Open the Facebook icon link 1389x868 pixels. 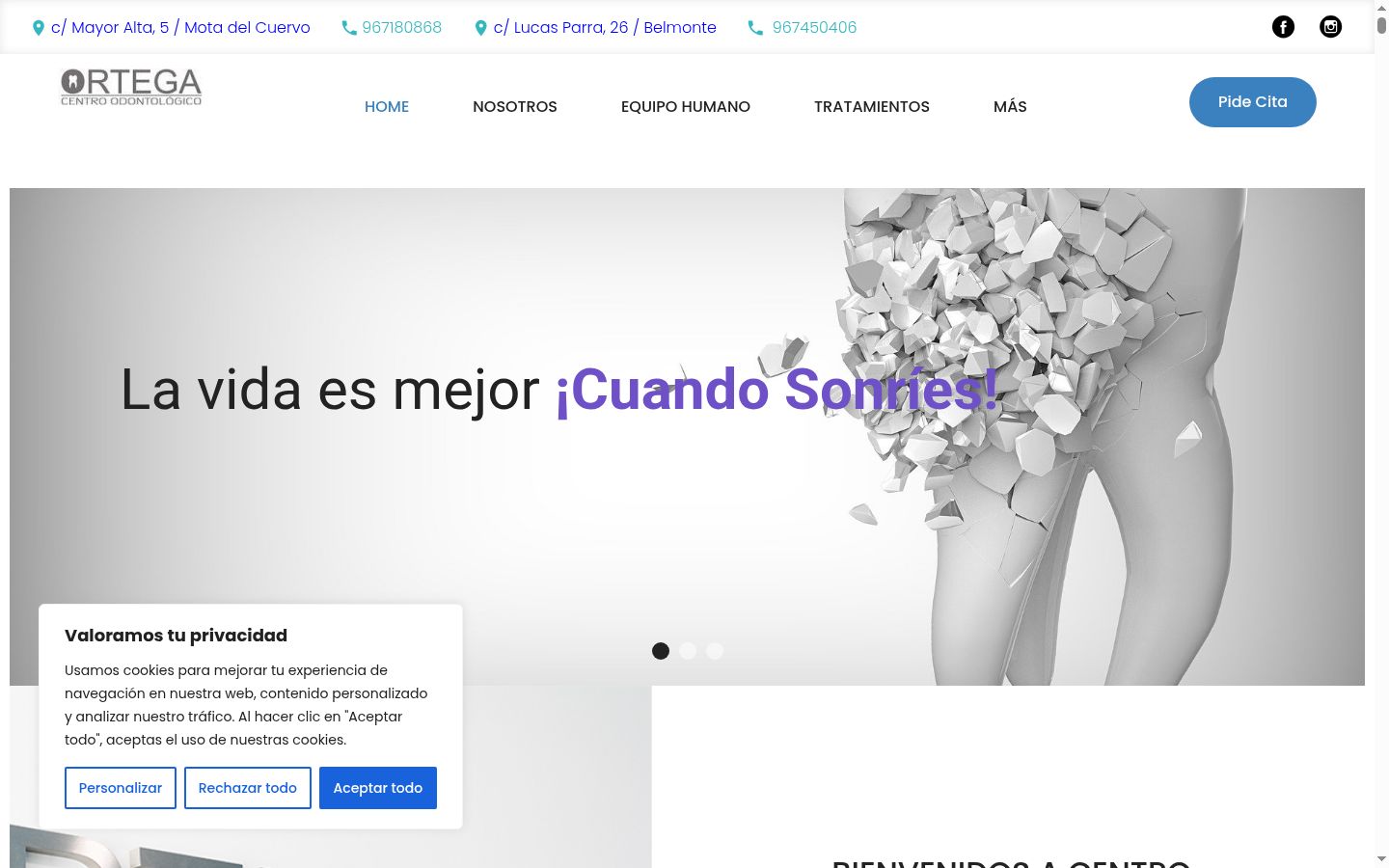[x=1283, y=27]
